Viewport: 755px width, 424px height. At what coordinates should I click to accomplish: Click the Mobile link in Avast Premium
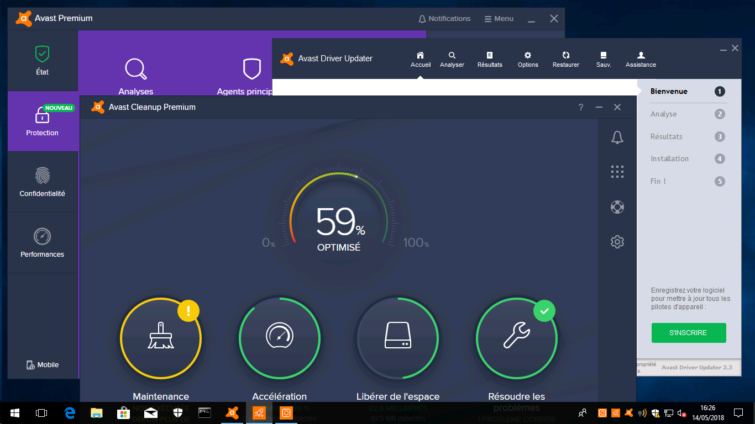42,365
